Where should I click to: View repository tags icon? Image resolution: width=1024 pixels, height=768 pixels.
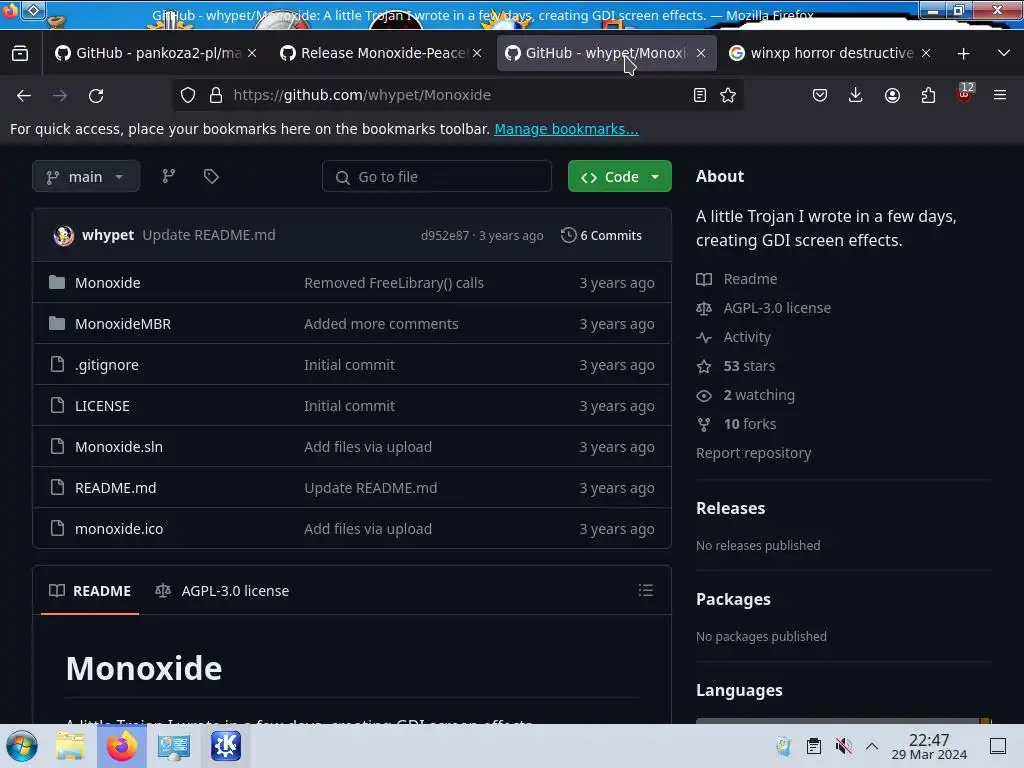click(211, 176)
